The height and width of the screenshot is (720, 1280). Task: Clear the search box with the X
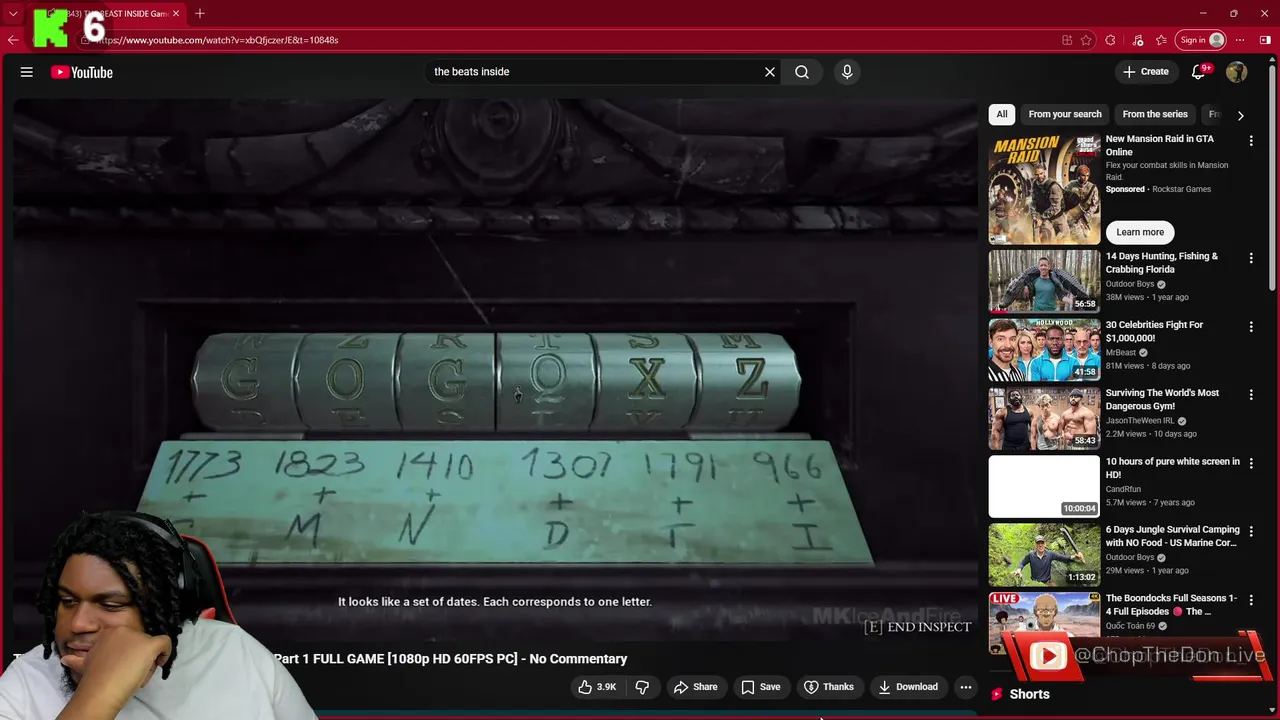click(770, 72)
